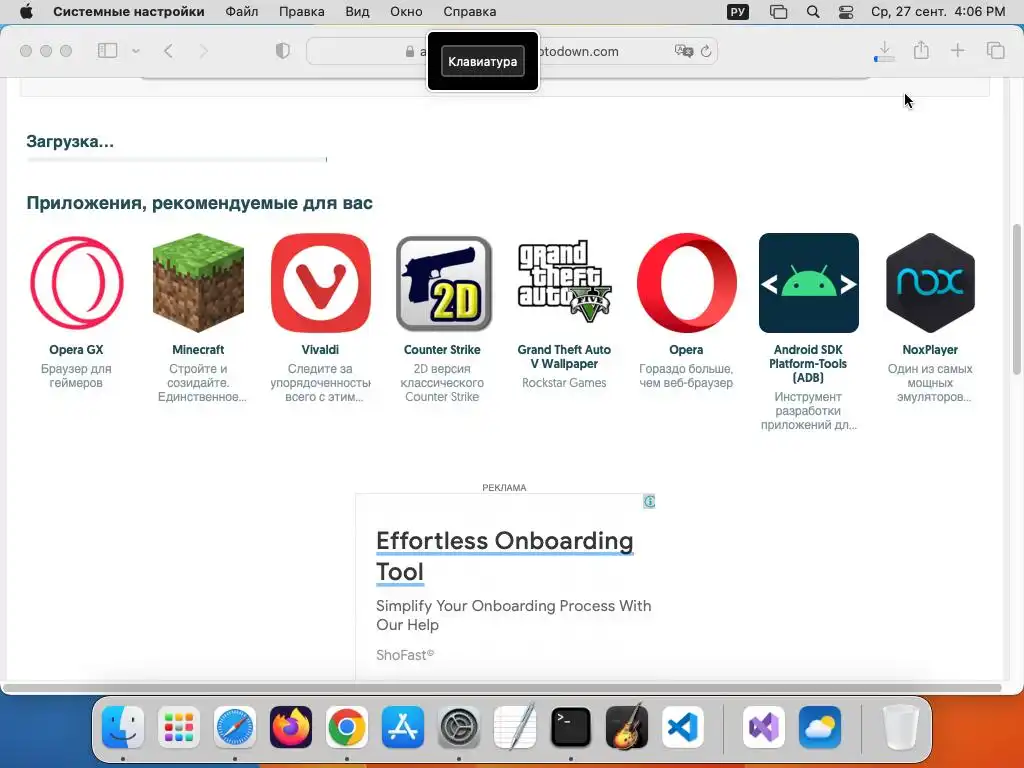The height and width of the screenshot is (768, 1024).
Task: Open the Share button in Safari
Action: [x=921, y=50]
